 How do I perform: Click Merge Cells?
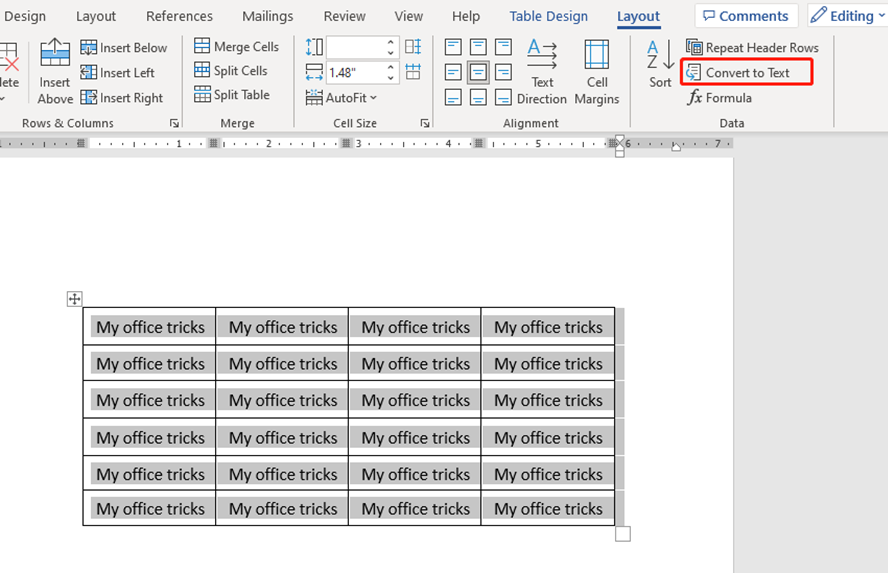point(236,46)
